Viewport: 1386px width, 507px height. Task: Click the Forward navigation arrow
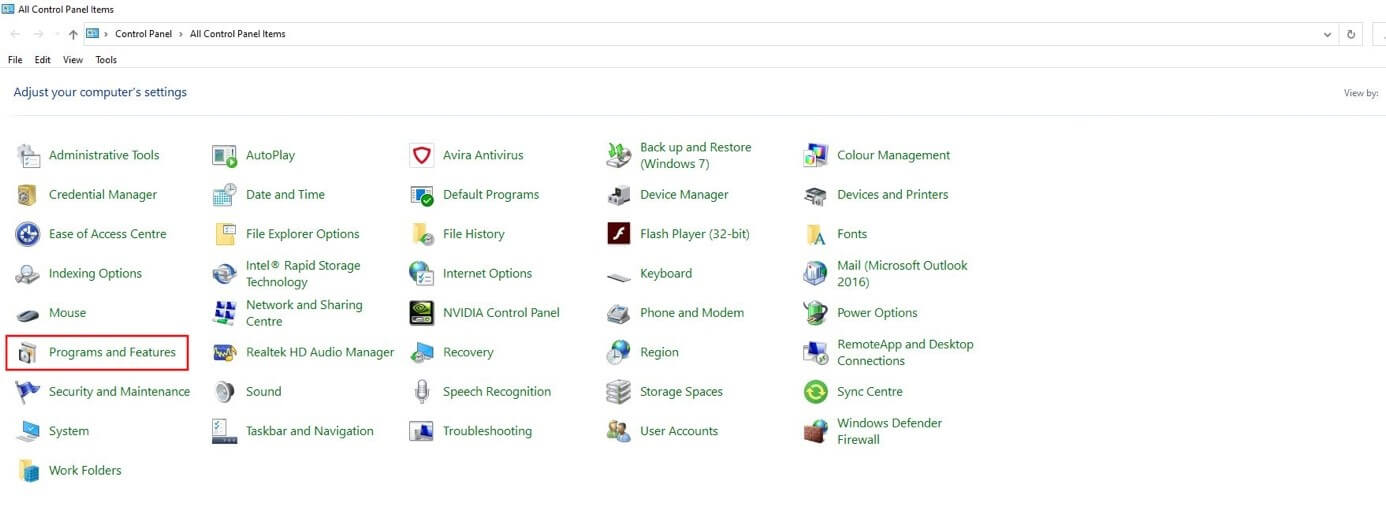click(38, 34)
